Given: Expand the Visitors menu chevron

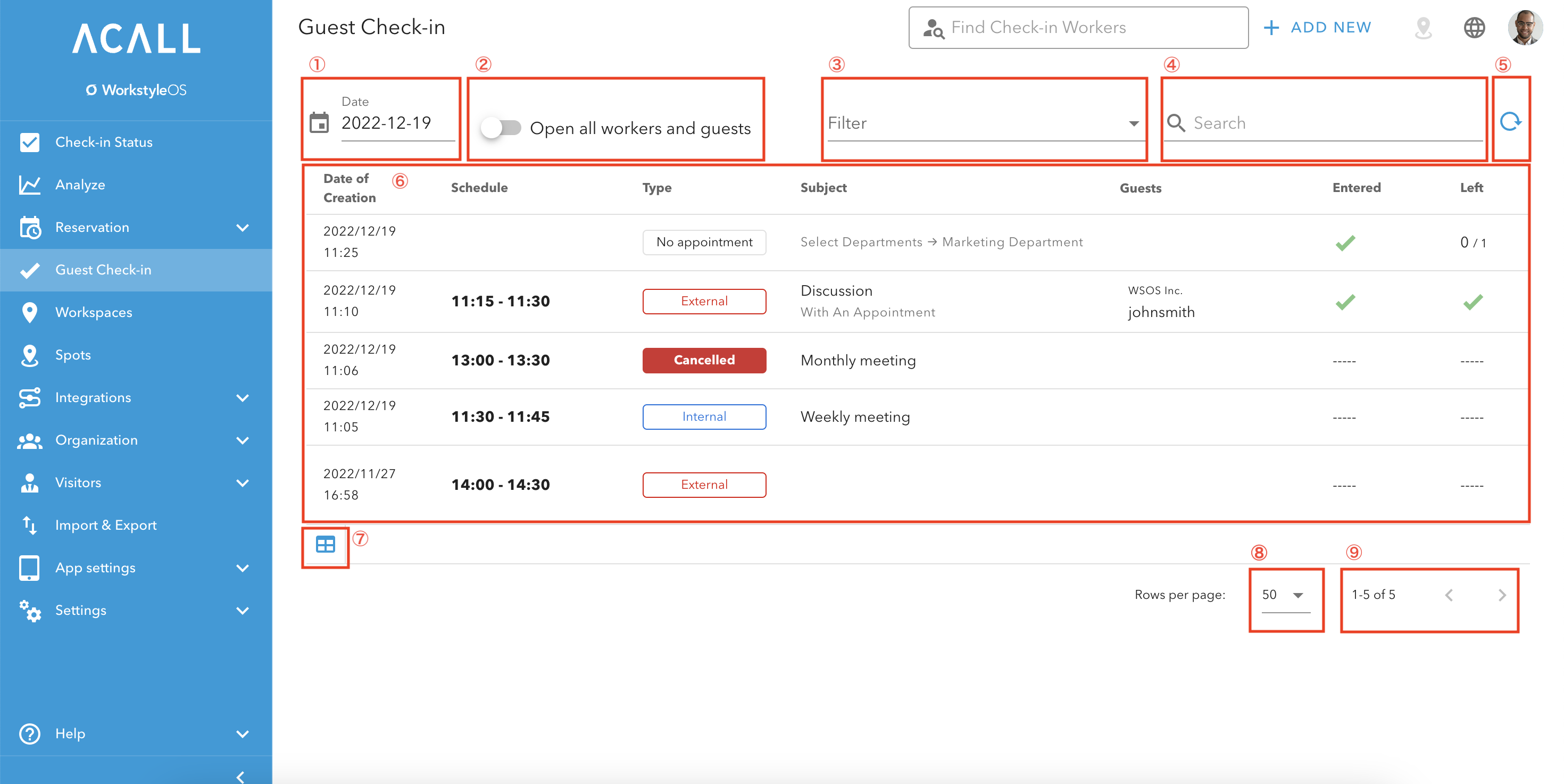Looking at the screenshot, I should 242,482.
